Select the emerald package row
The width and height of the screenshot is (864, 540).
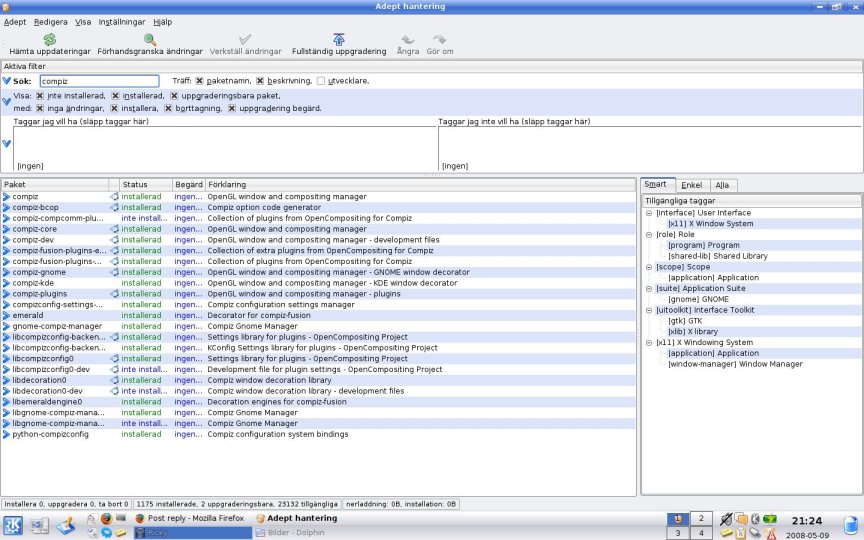coord(27,315)
